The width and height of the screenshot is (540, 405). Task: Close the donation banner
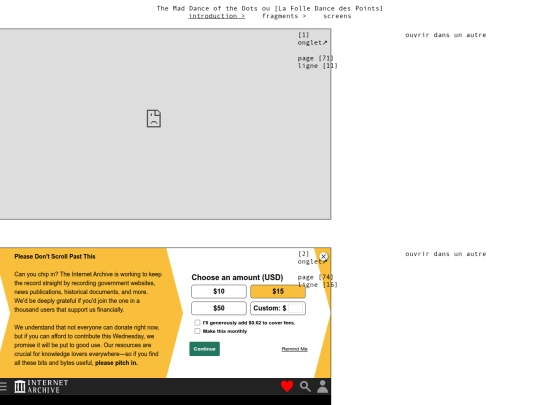(x=323, y=257)
